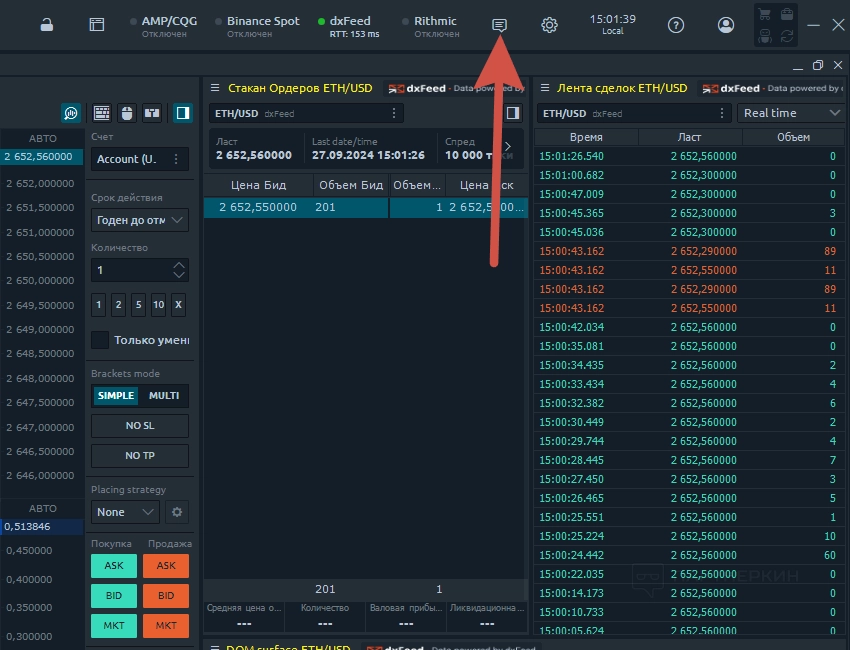Open the messages icon in top bar
Image resolution: width=850 pixels, height=650 pixels.
click(x=500, y=25)
